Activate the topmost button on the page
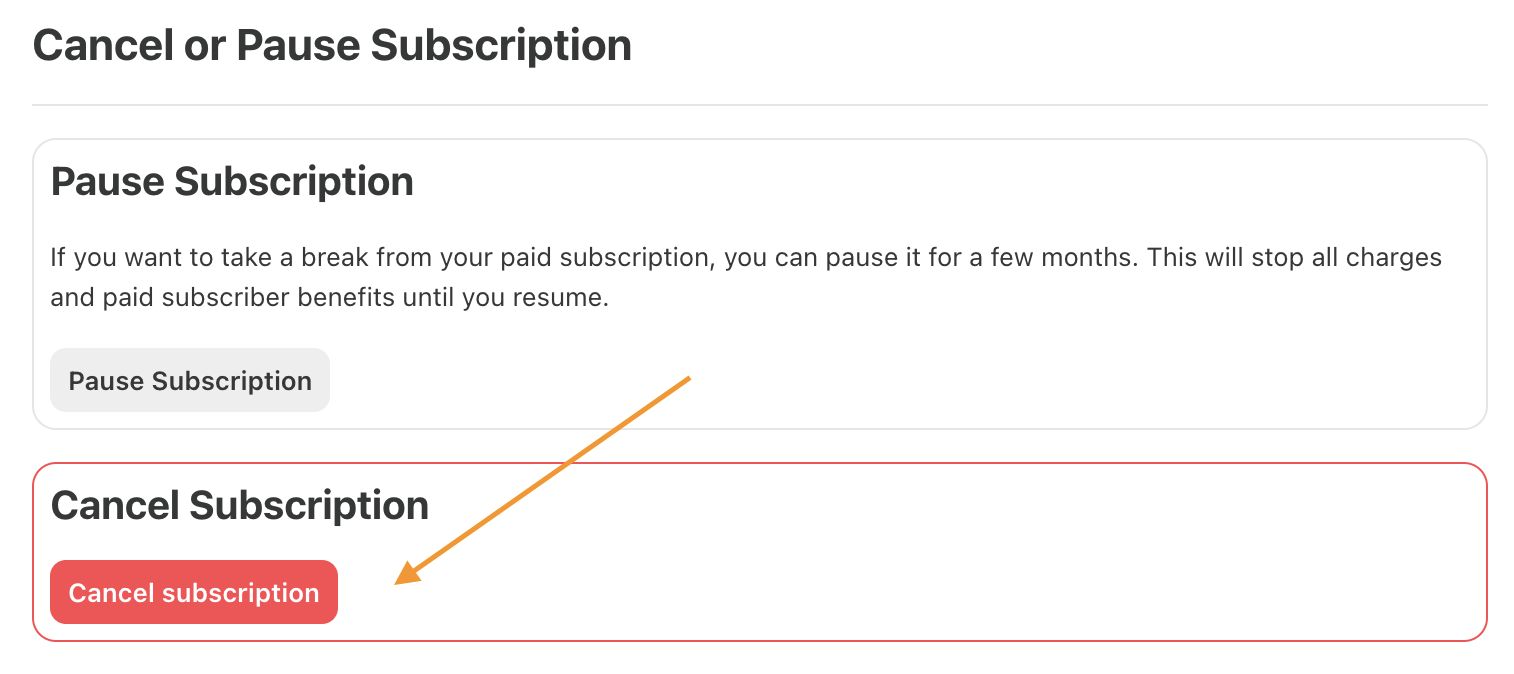 tap(189, 380)
